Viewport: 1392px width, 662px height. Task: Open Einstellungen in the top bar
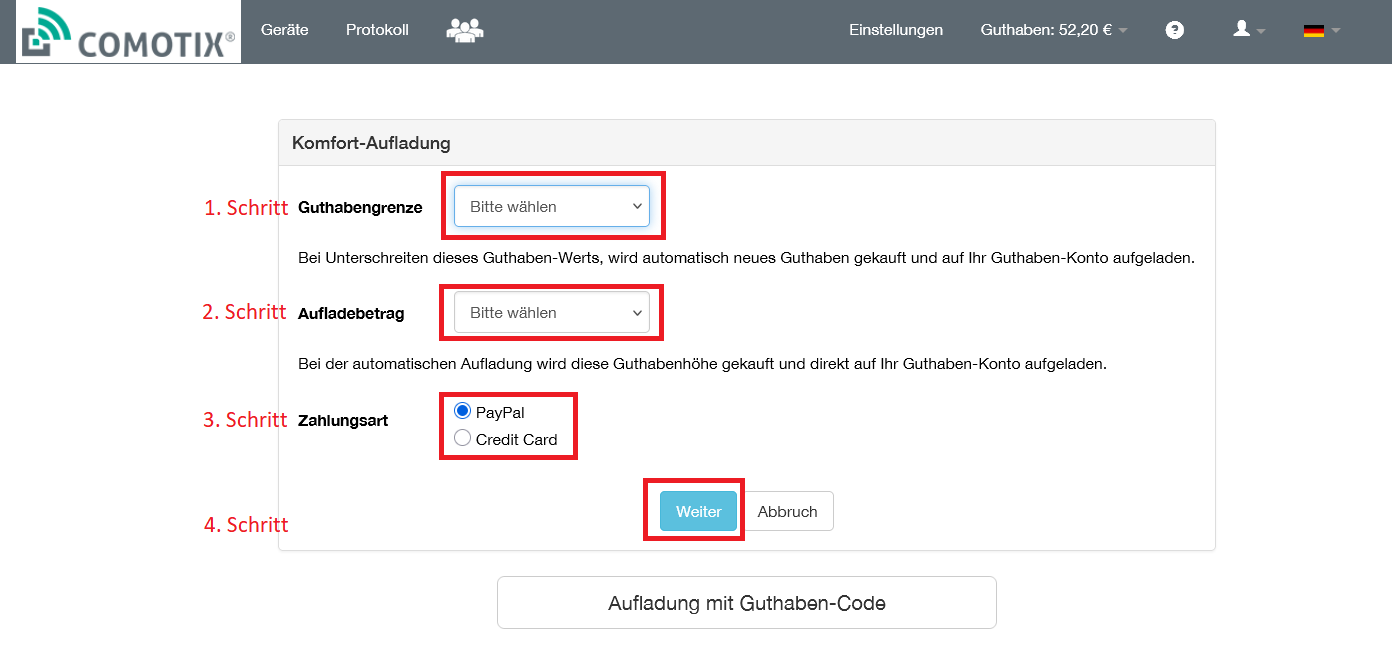pos(896,30)
